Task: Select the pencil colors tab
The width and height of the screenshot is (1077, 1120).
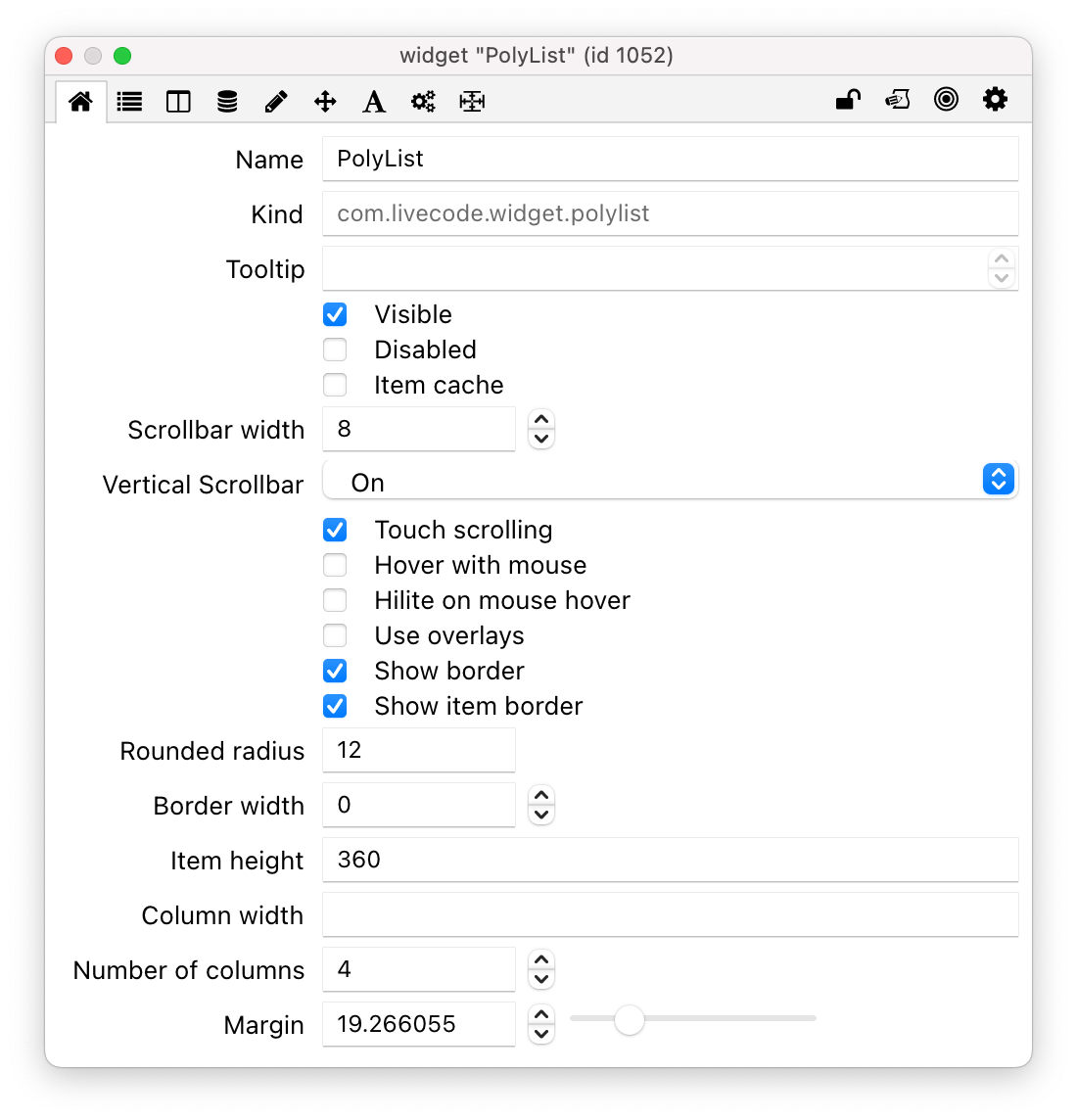Action: click(x=276, y=101)
